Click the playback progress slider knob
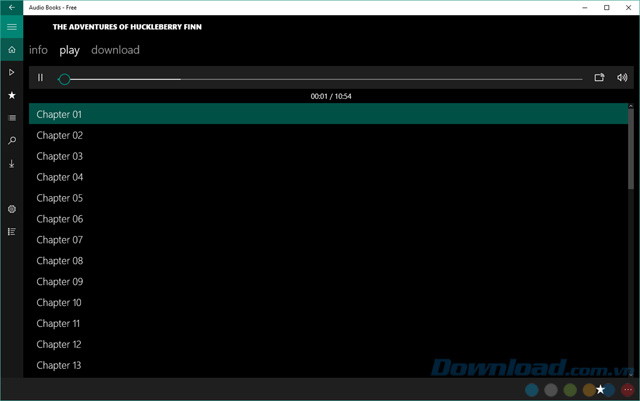This screenshot has width=640, height=401. [x=64, y=79]
